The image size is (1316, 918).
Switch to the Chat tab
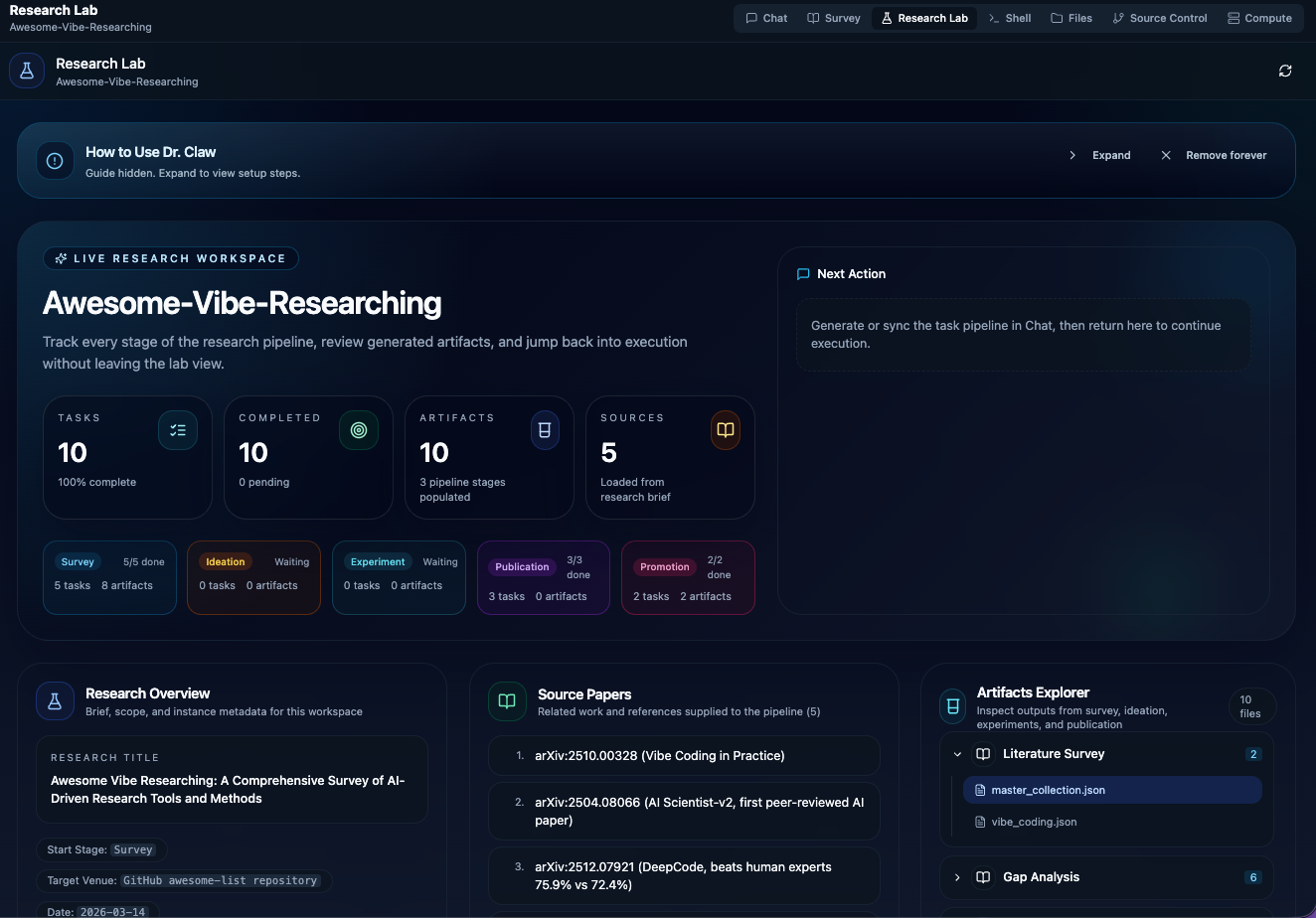coord(766,18)
